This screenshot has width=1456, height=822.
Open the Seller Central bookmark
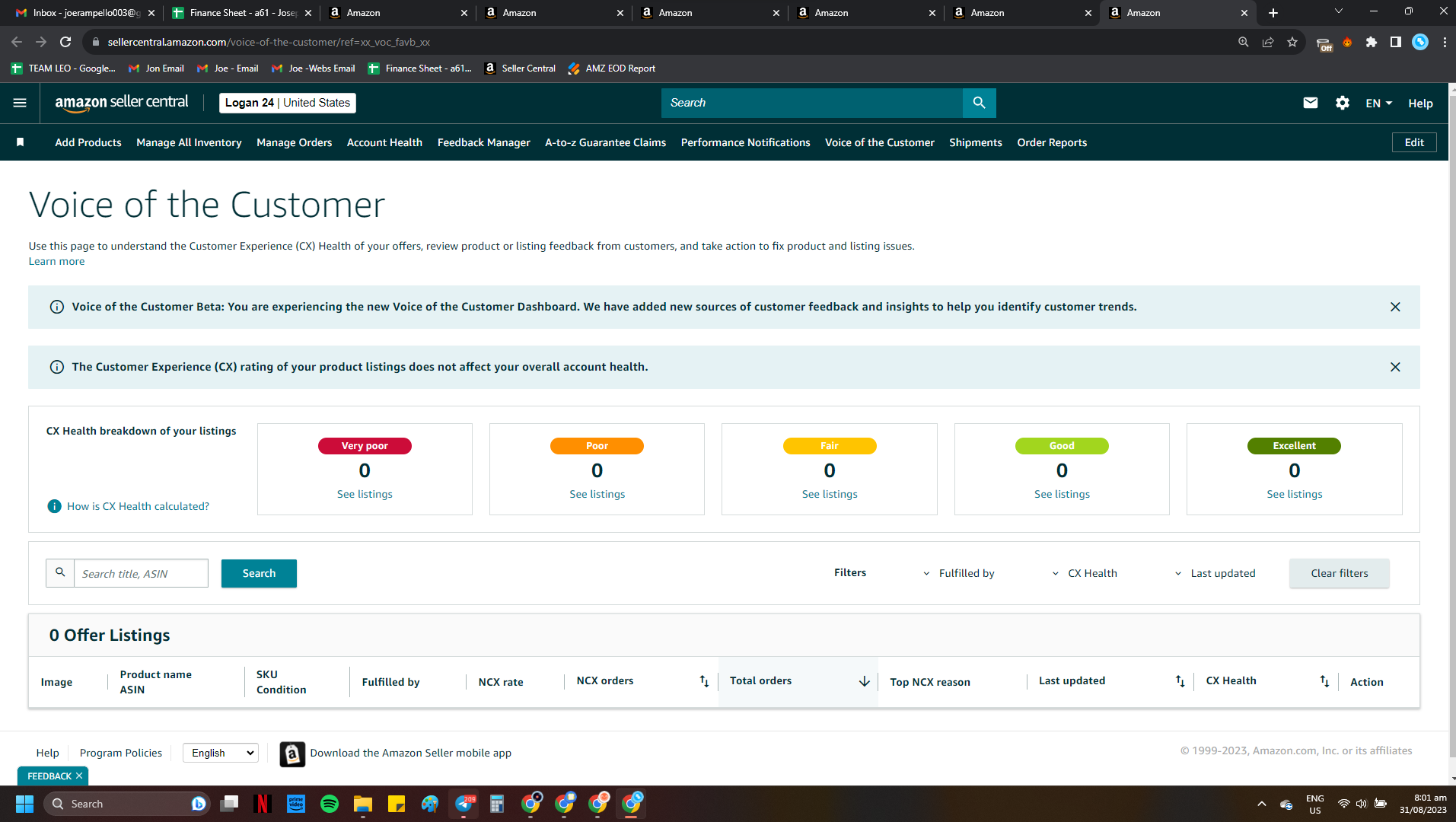pyautogui.click(x=520, y=68)
